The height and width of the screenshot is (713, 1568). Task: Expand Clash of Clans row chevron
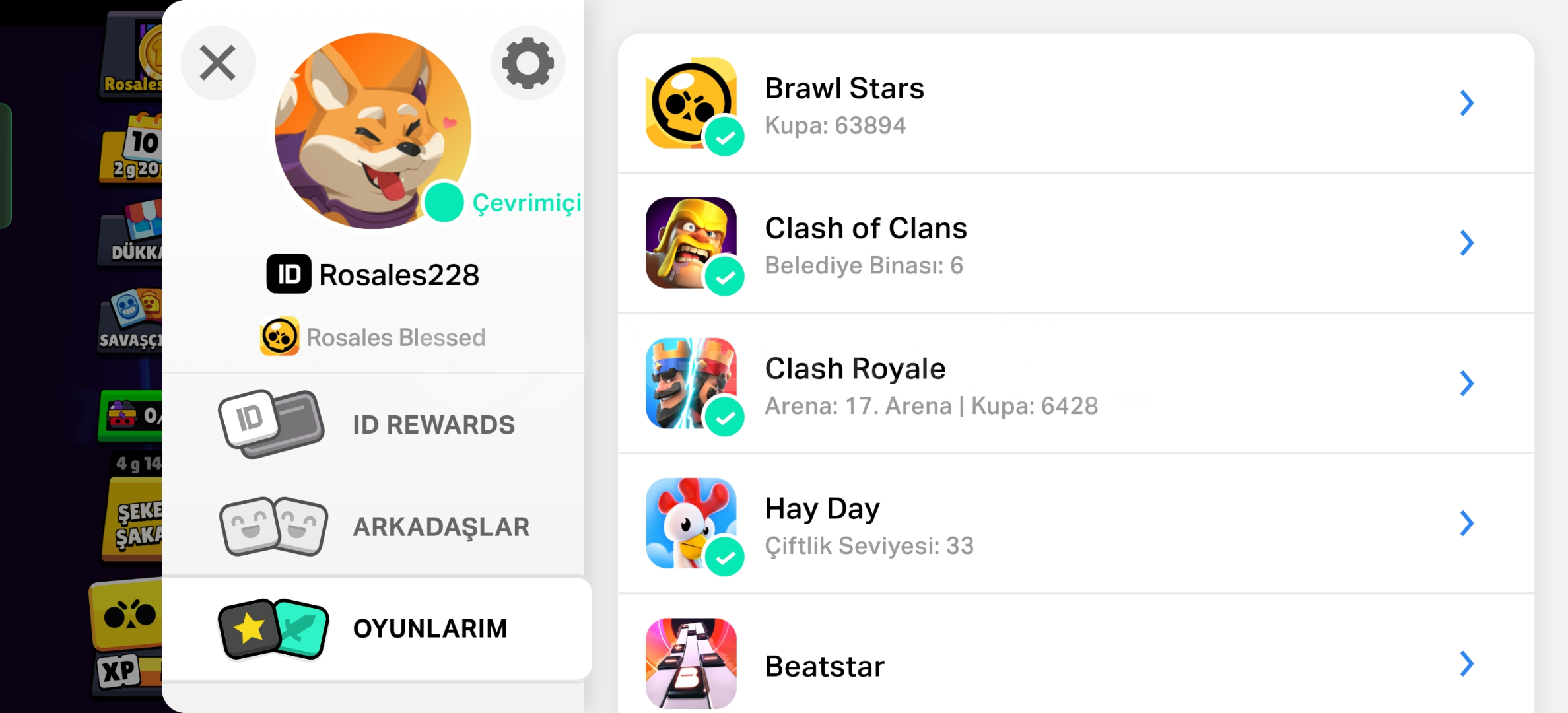point(1466,243)
